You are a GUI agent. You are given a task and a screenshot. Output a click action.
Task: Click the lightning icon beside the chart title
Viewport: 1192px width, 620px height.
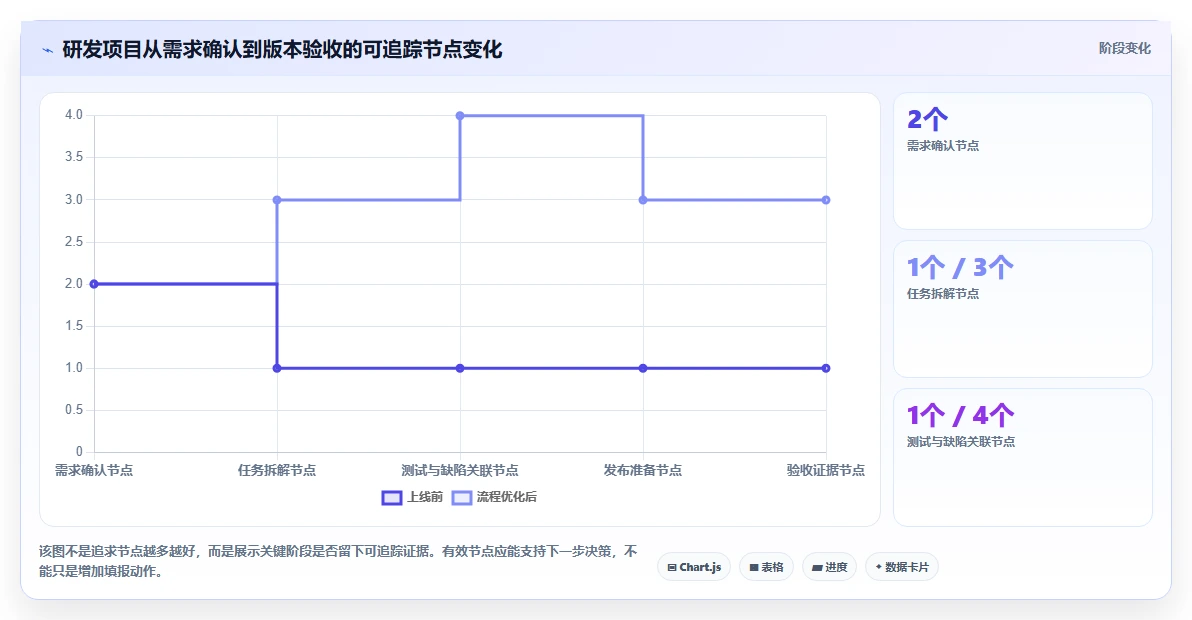48,51
